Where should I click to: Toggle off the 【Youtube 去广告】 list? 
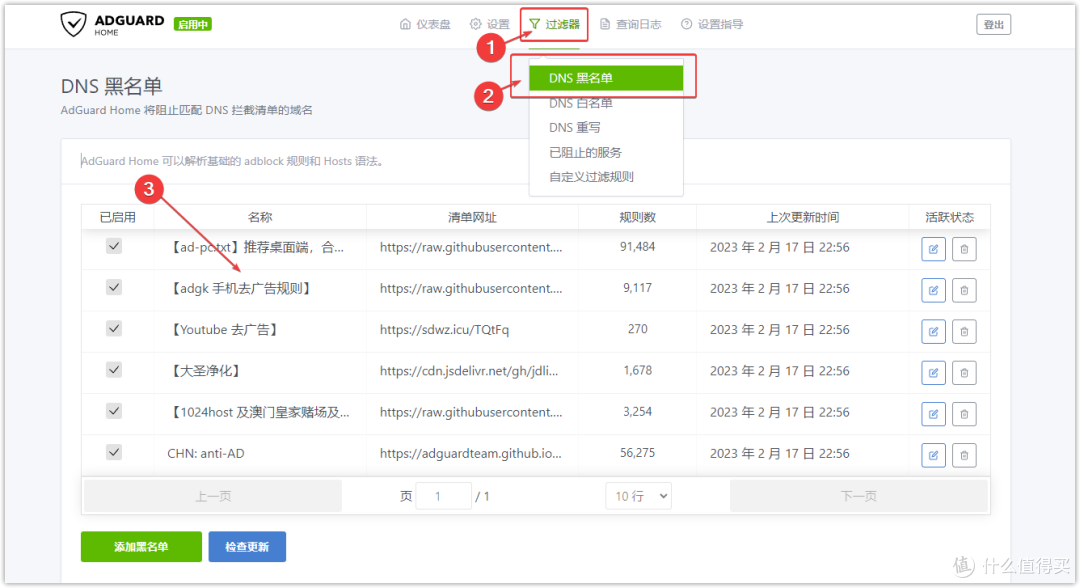click(x=113, y=328)
